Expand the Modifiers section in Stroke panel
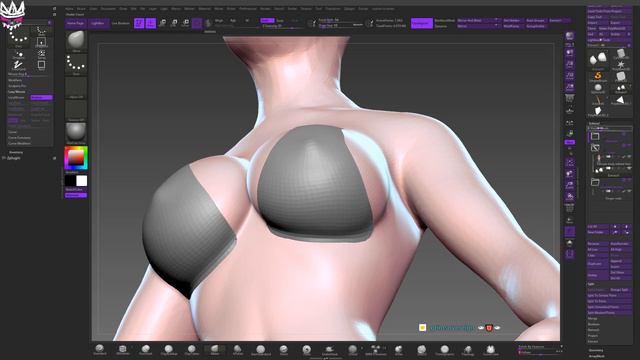640x360 pixels. pos(16,80)
